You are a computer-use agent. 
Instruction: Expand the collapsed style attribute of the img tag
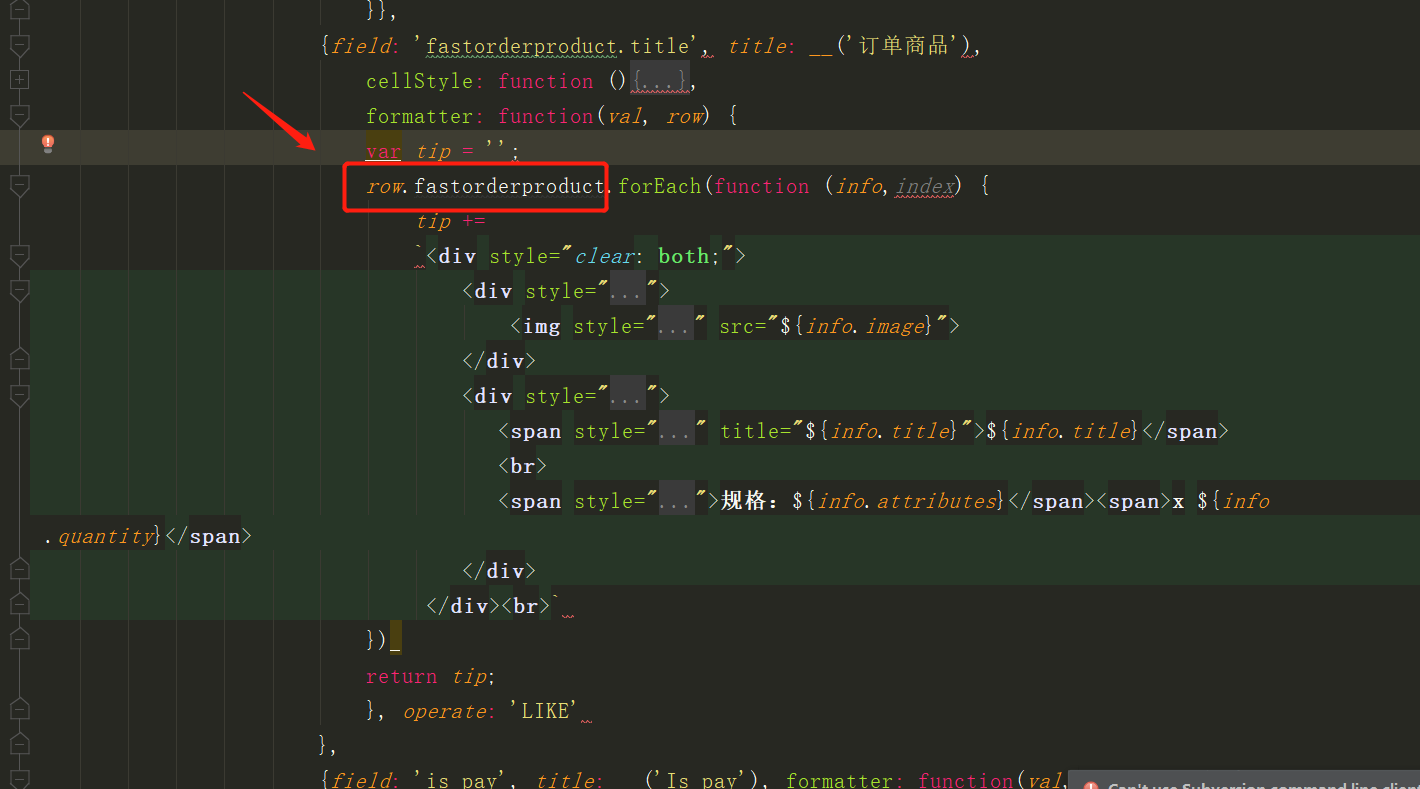[x=675, y=325]
